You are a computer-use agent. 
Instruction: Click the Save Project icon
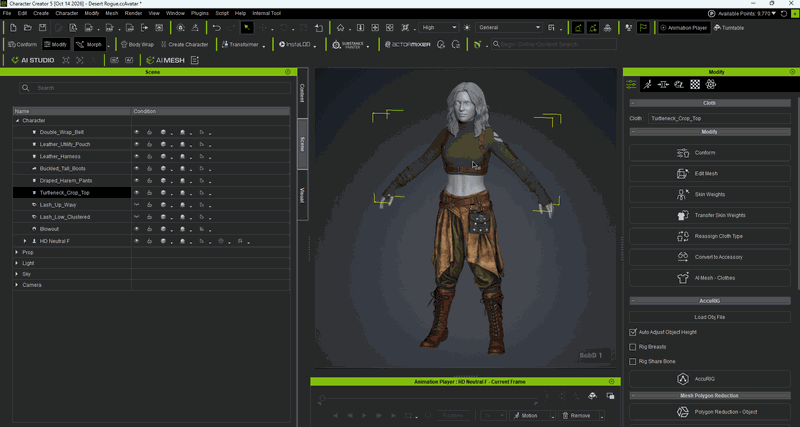[43, 28]
